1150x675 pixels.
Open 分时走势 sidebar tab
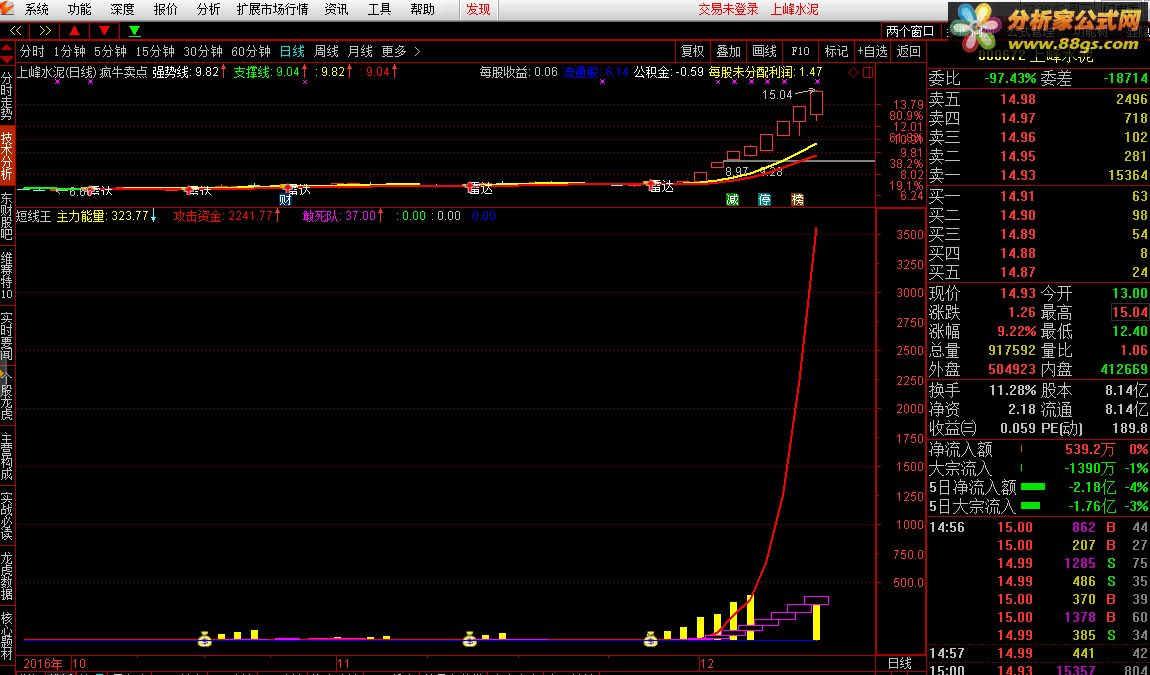pos(7,96)
